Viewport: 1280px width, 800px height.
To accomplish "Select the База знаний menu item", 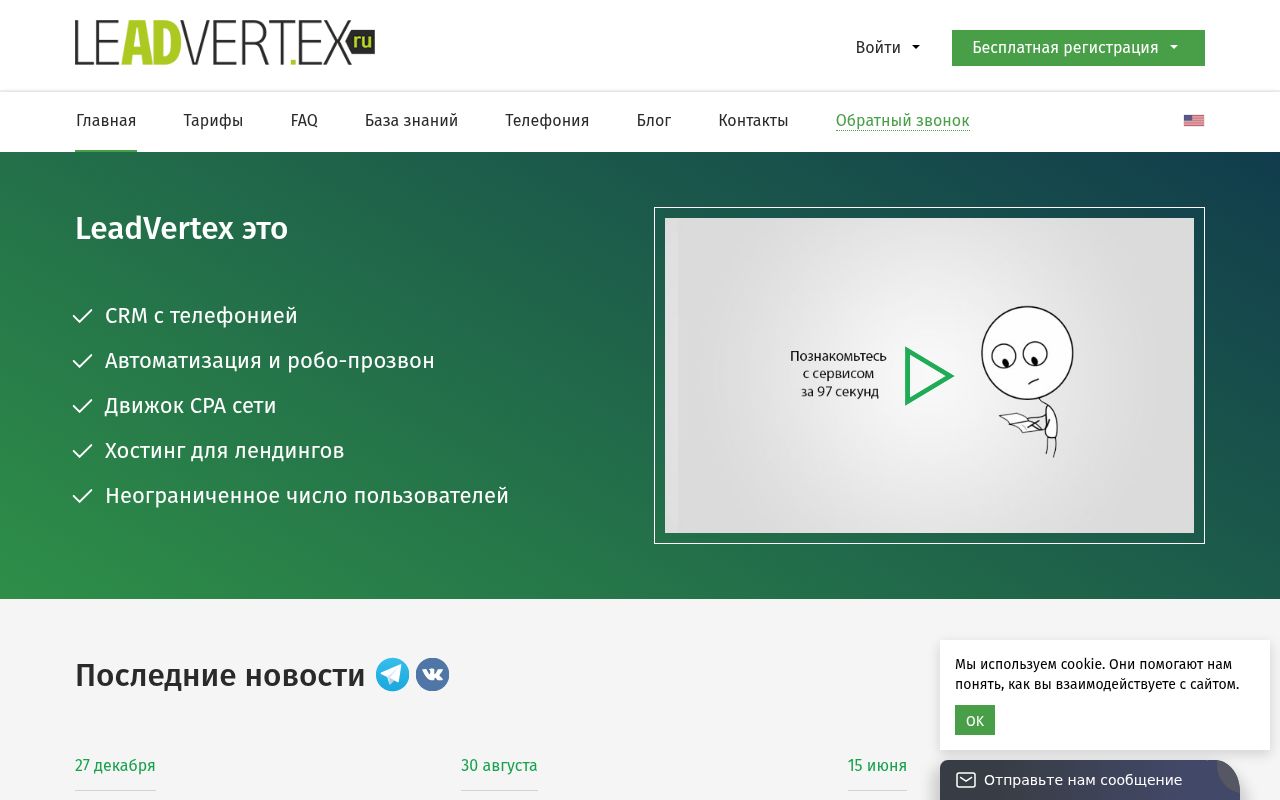I will point(411,121).
